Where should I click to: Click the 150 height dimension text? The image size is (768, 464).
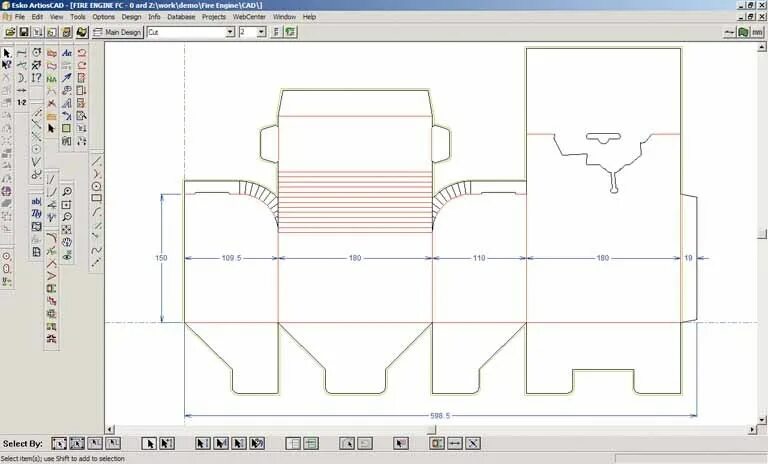pos(161,258)
